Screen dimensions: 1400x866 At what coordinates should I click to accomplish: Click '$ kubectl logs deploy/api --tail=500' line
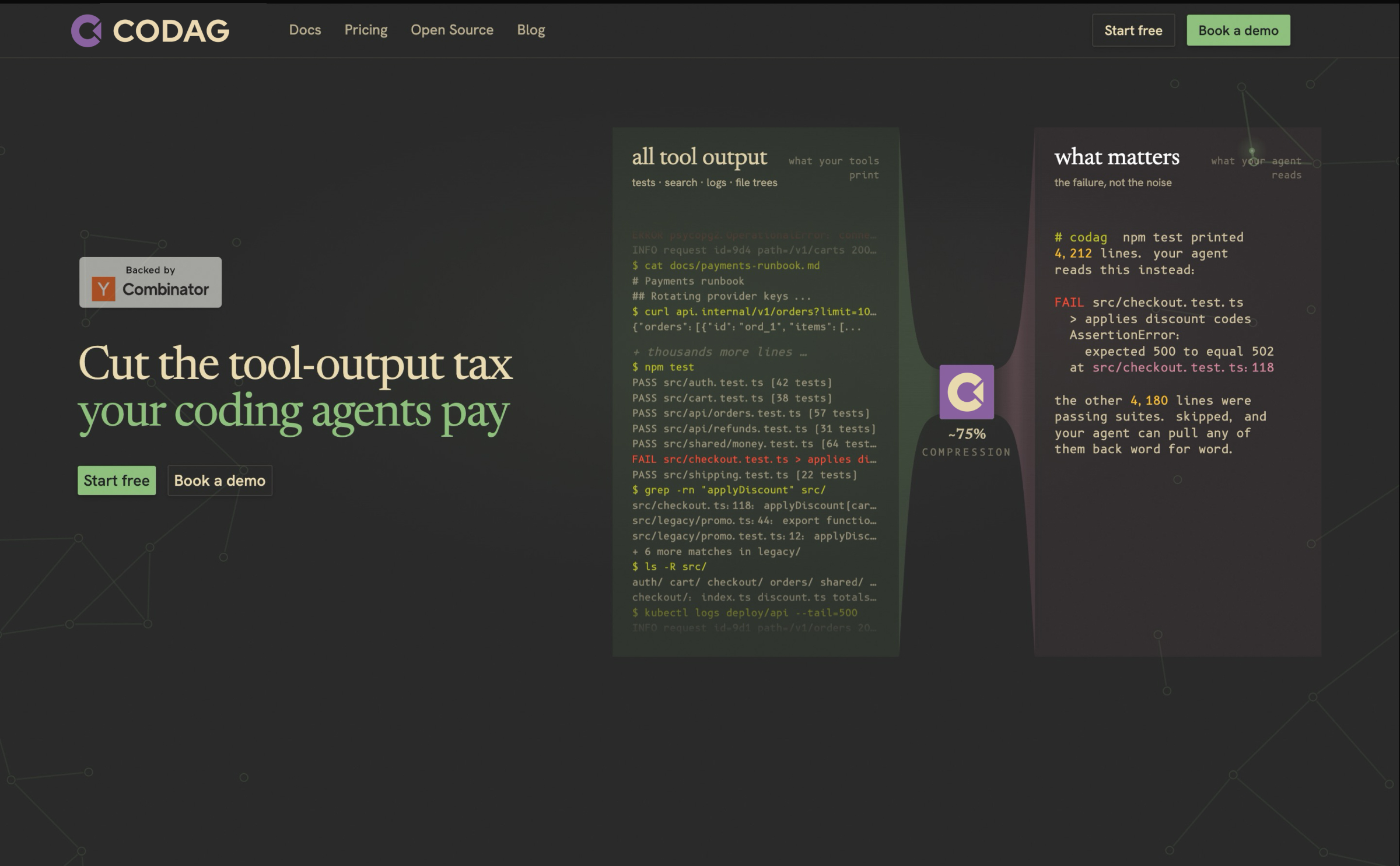coord(745,613)
